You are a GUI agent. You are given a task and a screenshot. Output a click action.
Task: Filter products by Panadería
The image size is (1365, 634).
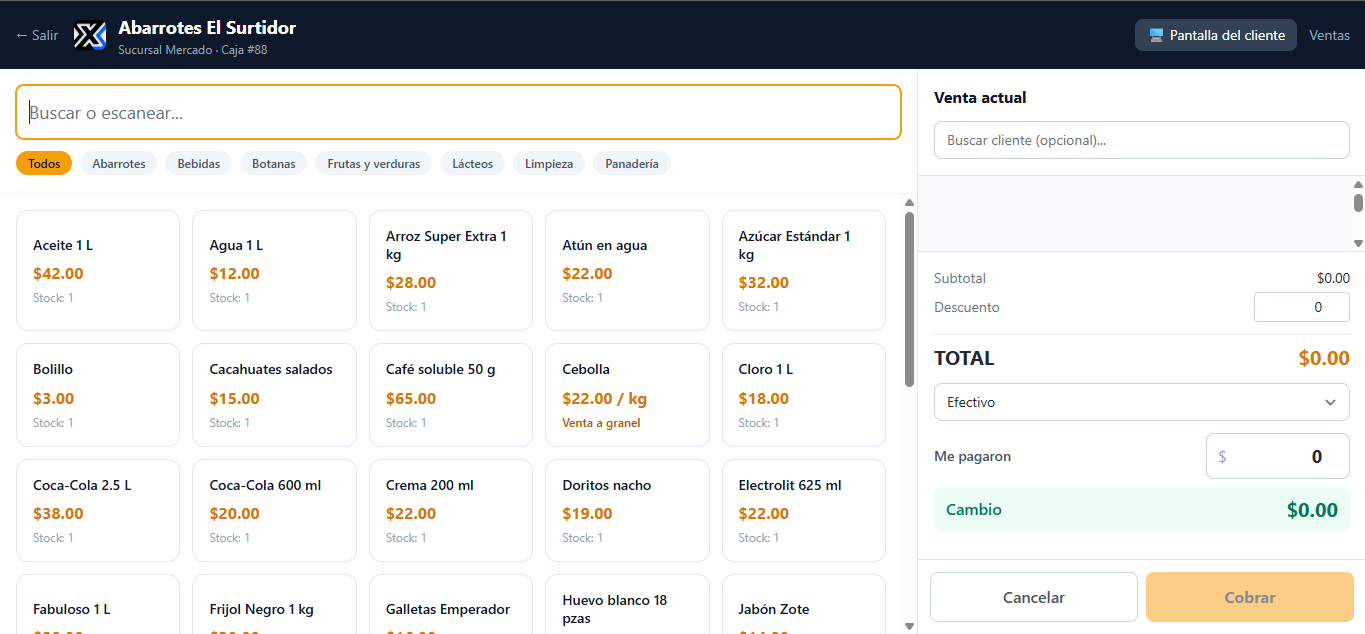[632, 163]
